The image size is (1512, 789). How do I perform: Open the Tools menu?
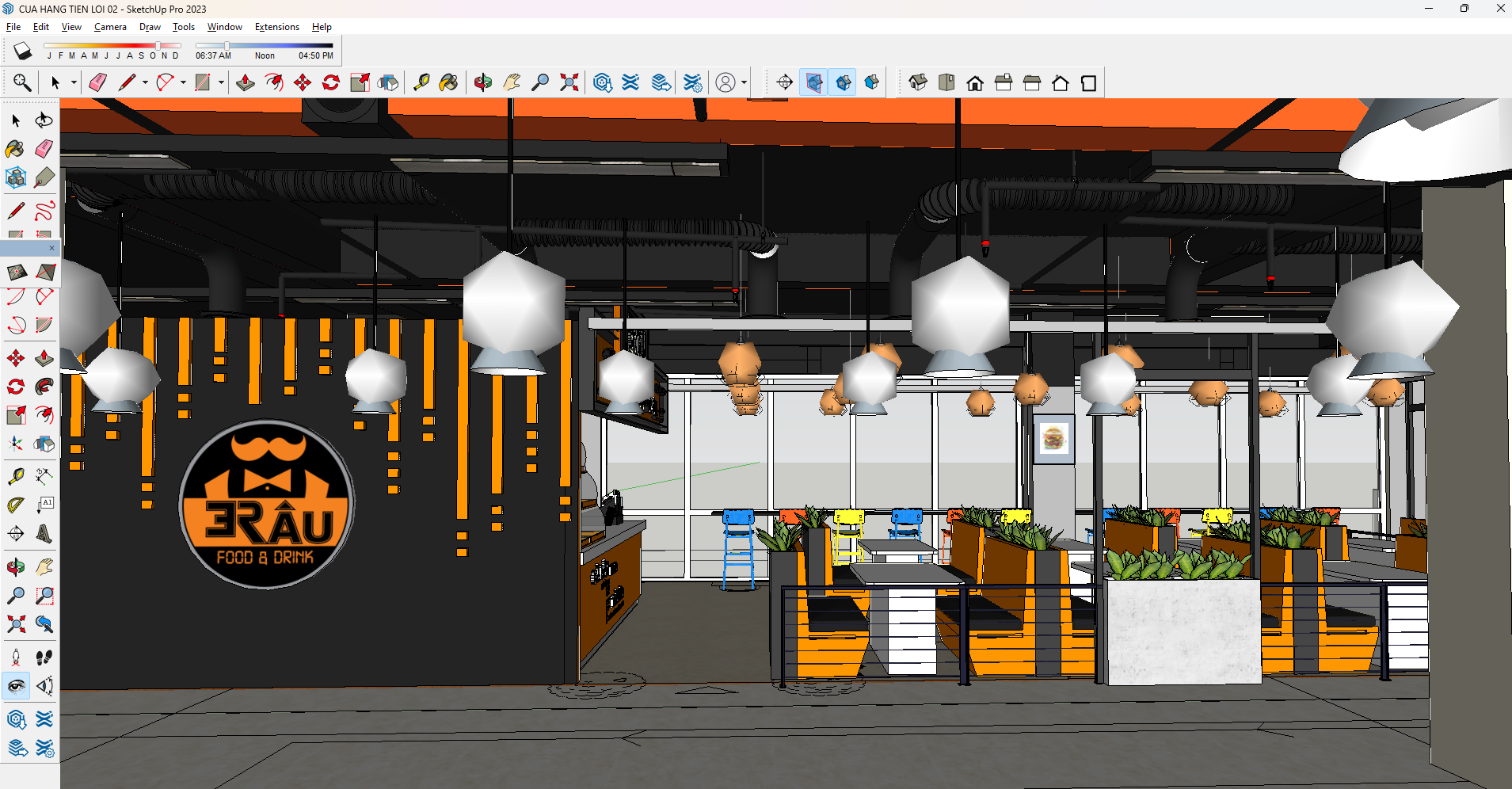(184, 27)
